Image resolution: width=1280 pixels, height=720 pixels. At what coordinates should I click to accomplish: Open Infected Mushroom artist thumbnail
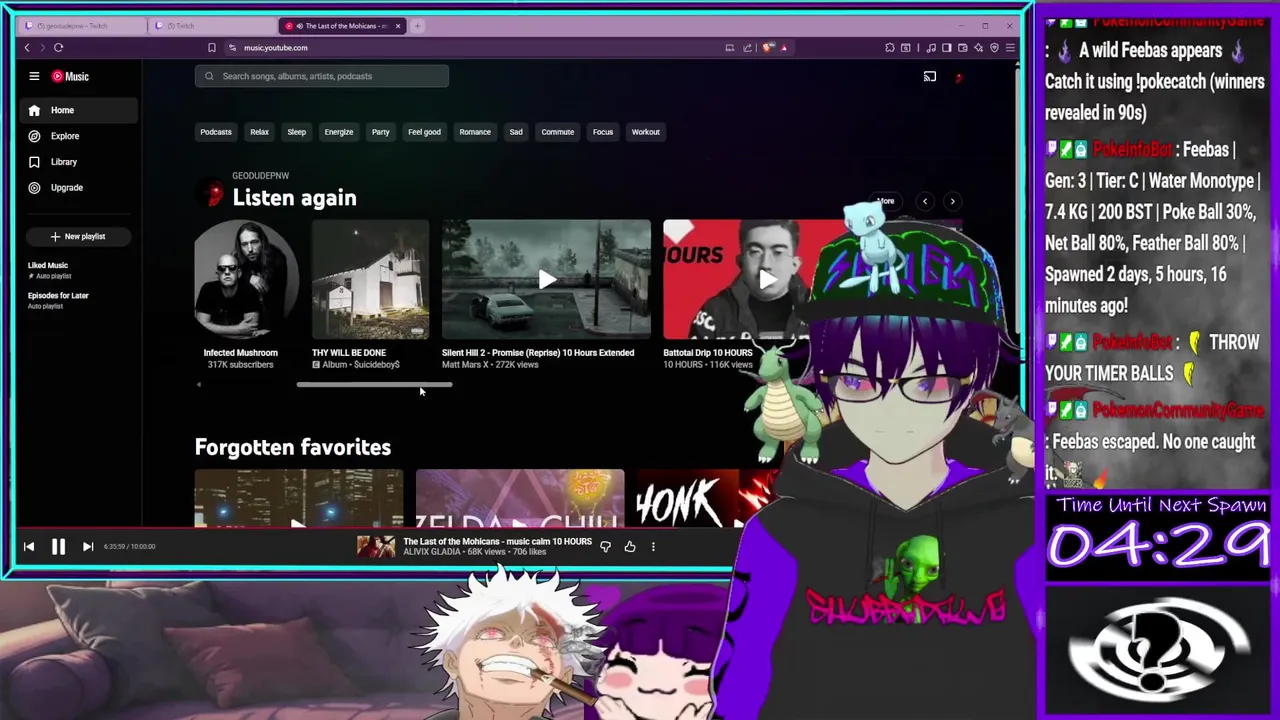point(245,279)
